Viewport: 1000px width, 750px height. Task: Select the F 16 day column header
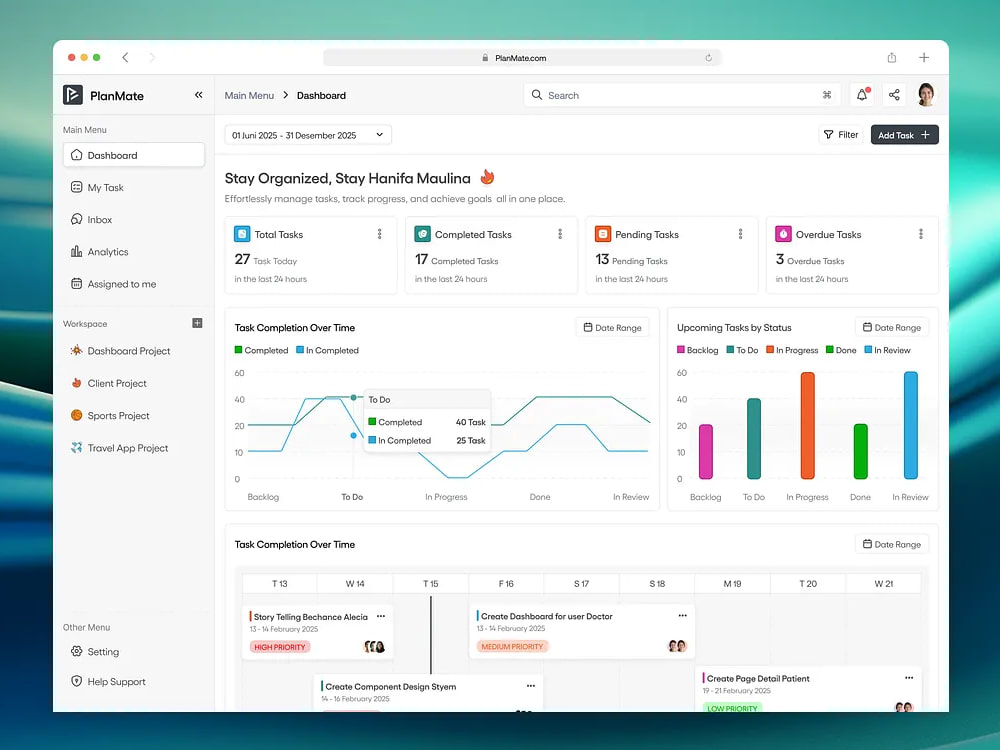506,584
